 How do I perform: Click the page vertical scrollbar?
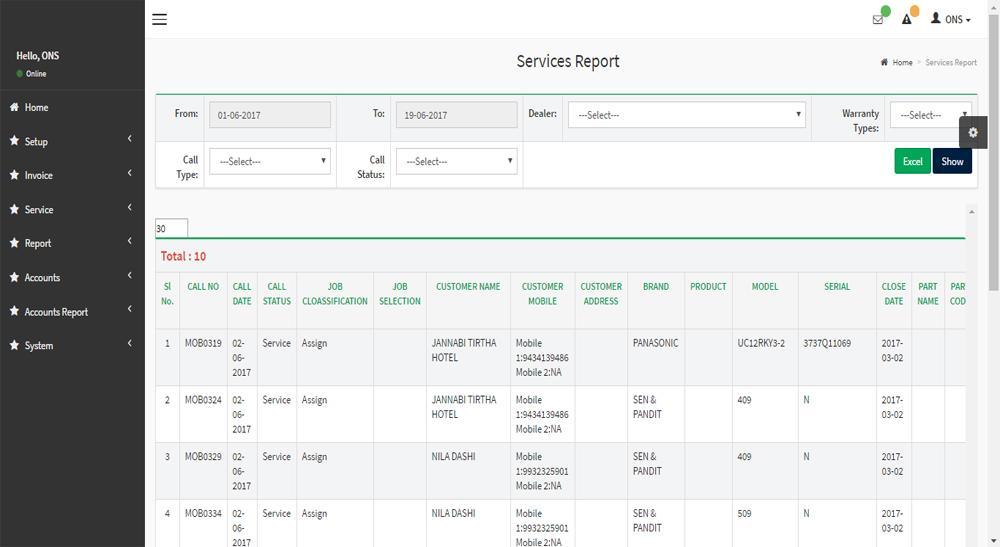pos(994,153)
